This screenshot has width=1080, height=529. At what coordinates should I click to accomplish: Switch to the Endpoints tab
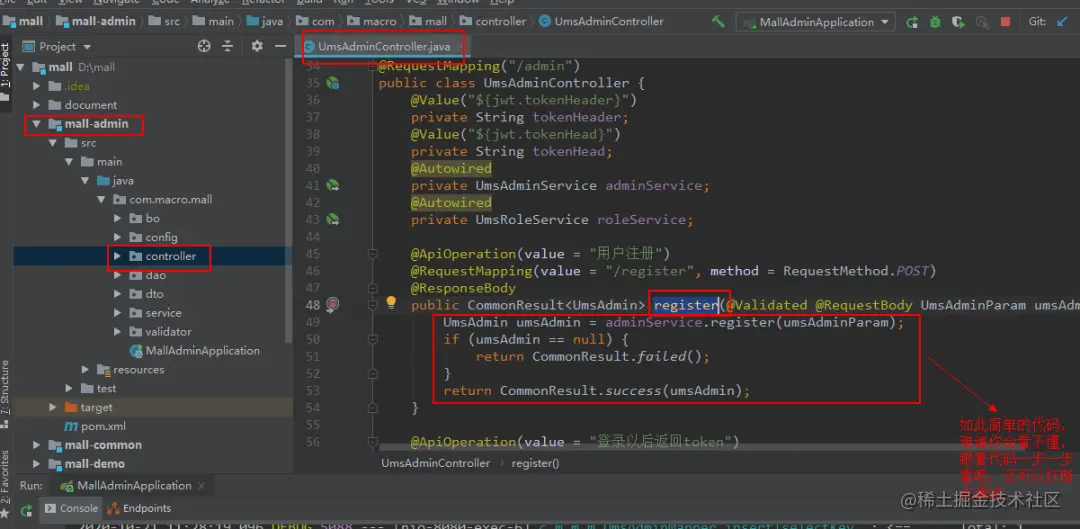pos(140,508)
